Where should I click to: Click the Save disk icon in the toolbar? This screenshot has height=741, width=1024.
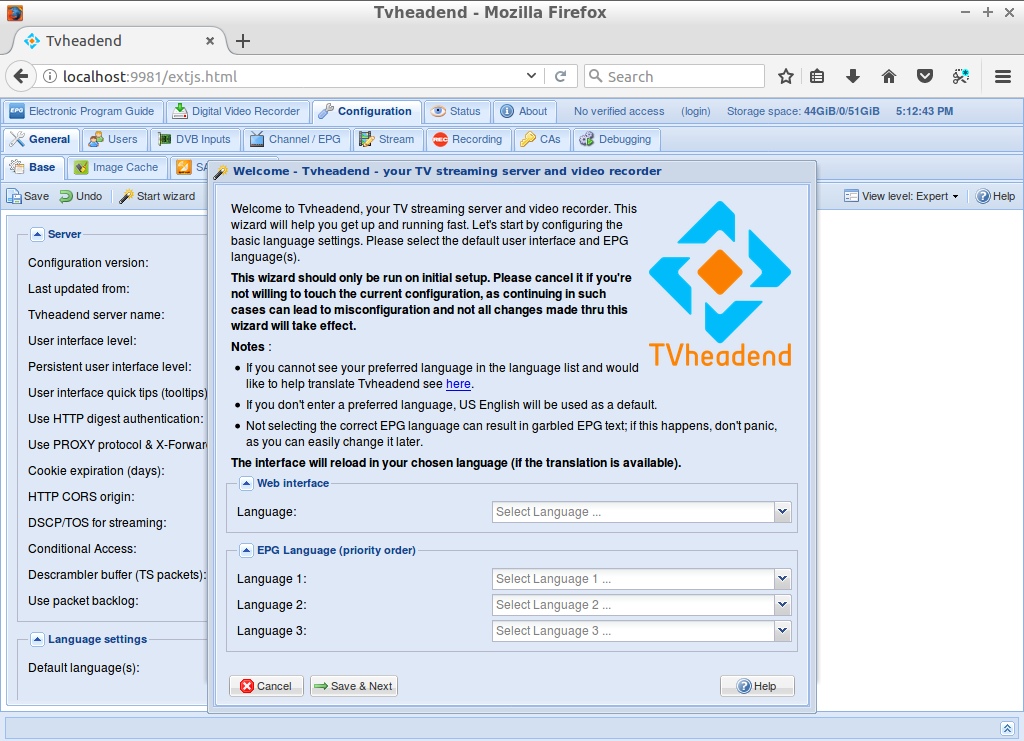(12, 196)
